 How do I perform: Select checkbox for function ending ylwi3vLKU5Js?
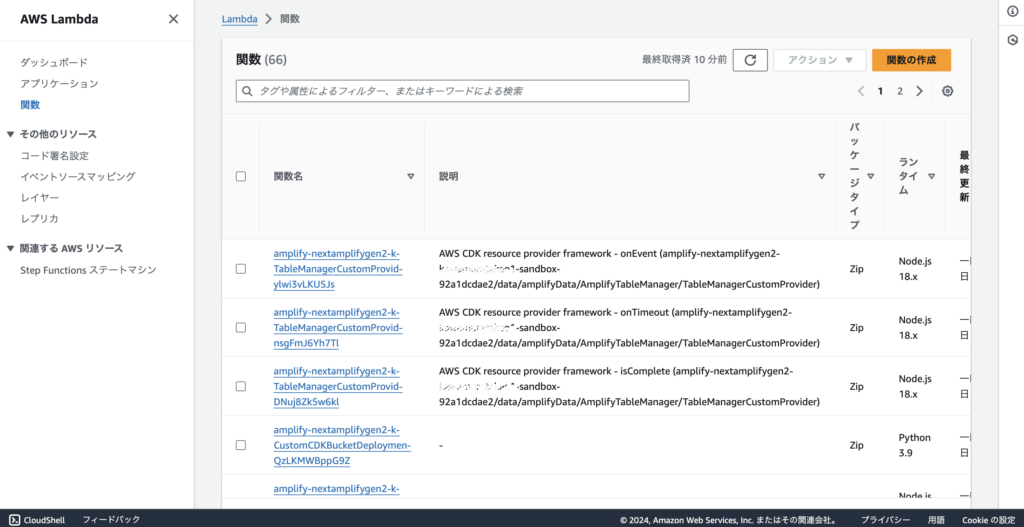click(241, 268)
